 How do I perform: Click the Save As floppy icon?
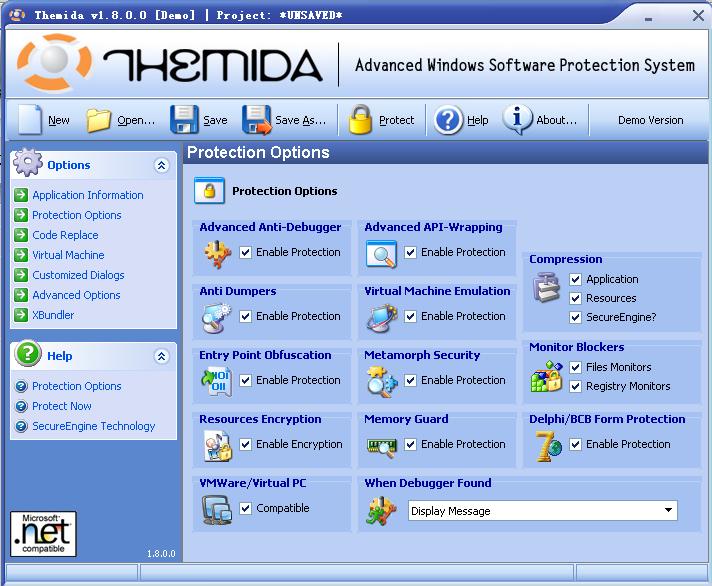tap(257, 120)
